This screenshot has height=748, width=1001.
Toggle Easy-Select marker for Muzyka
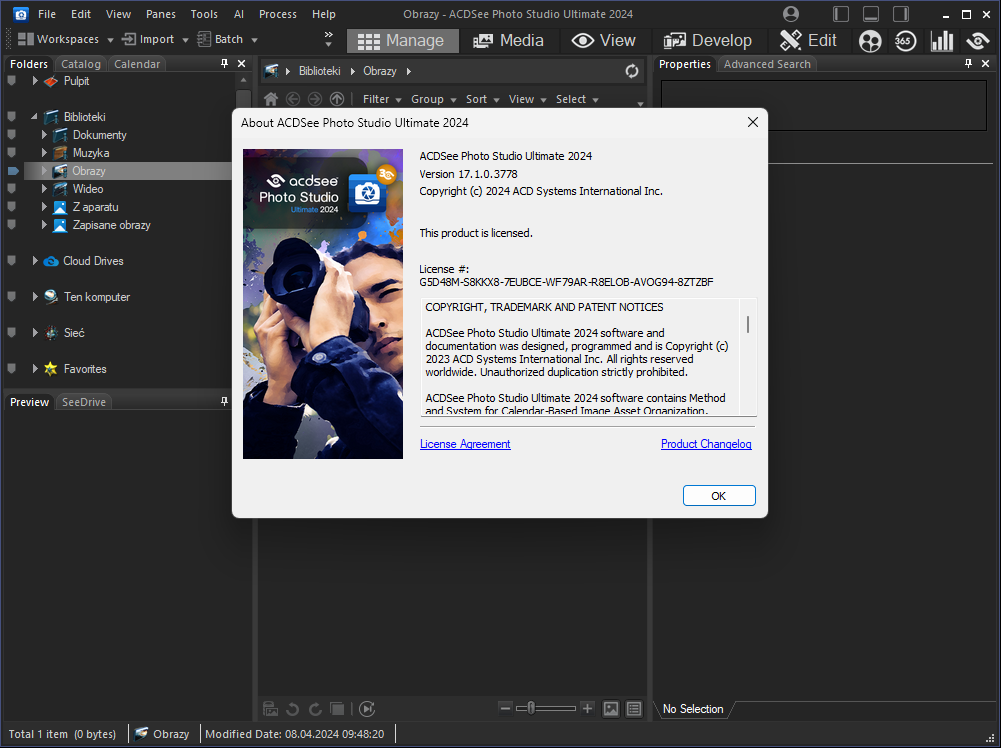point(11,153)
